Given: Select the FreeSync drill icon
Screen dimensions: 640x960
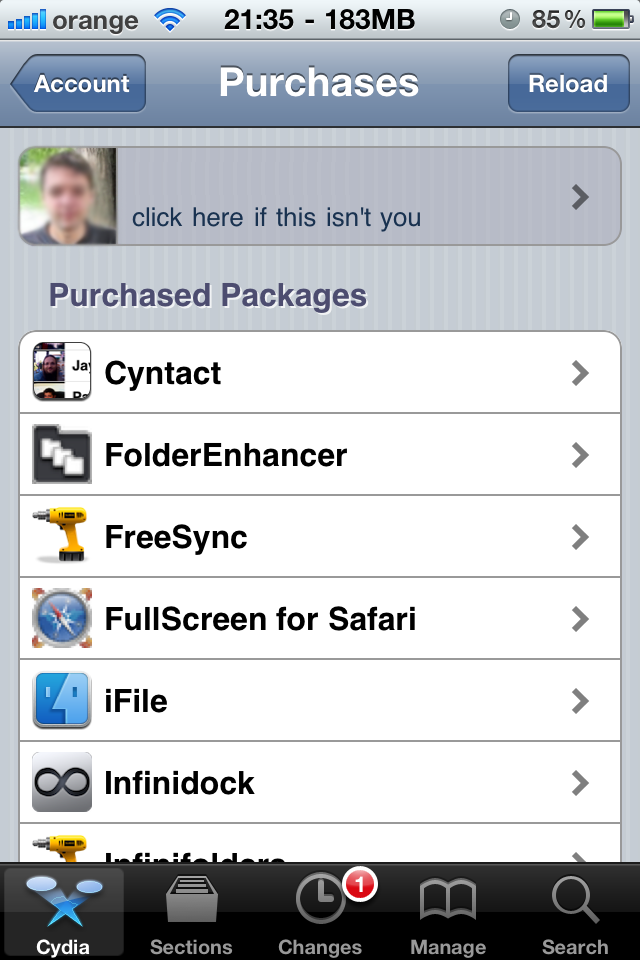Looking at the screenshot, I should click(62, 535).
